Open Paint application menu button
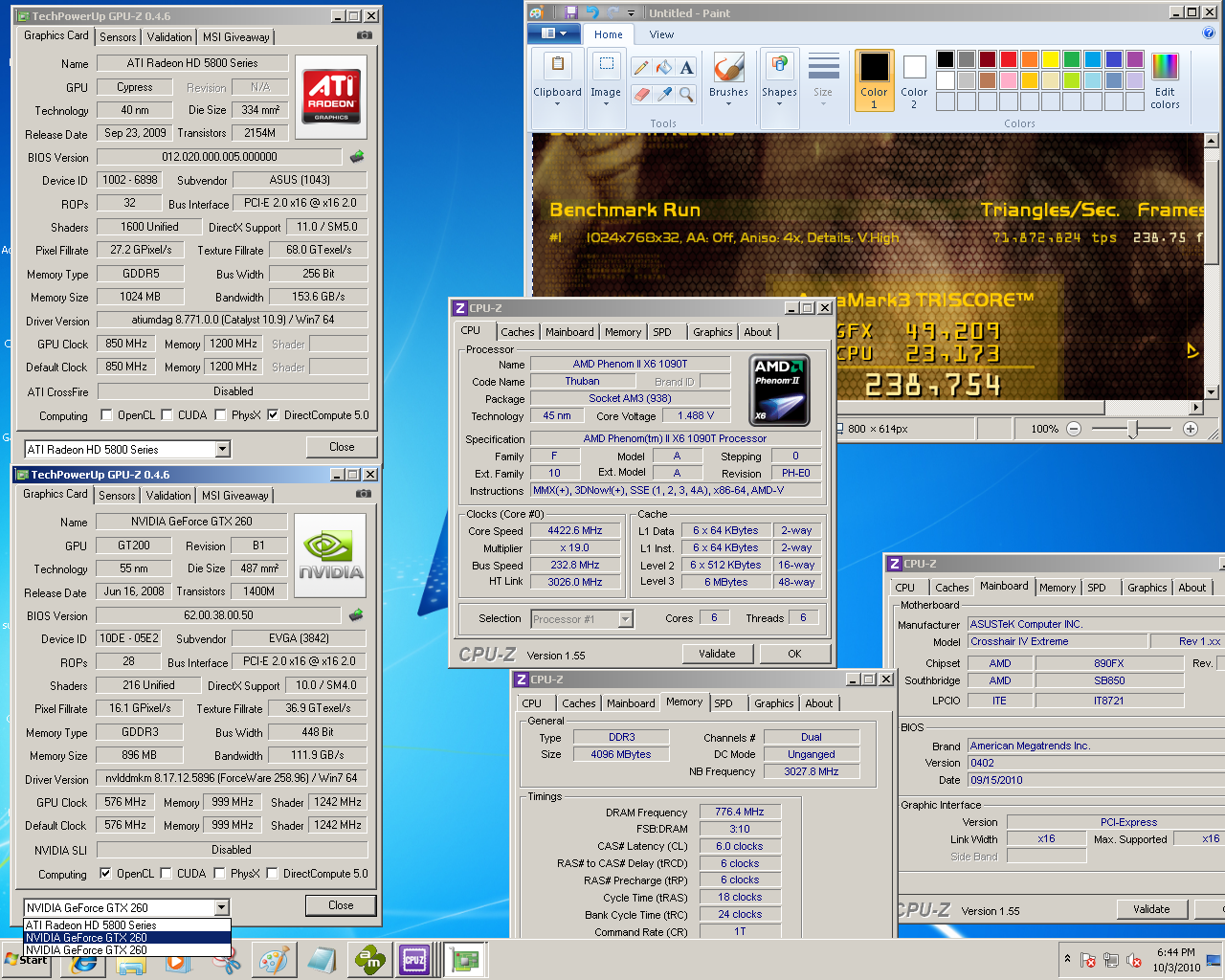The height and width of the screenshot is (980, 1225). (x=555, y=33)
